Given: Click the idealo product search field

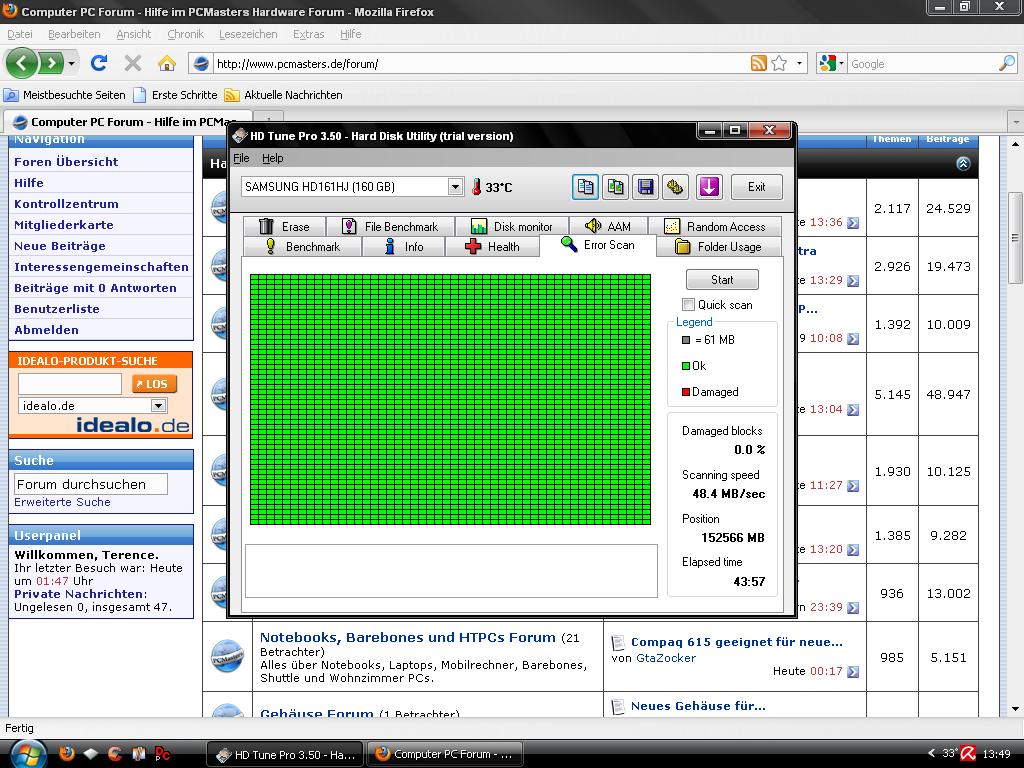Looking at the screenshot, I should pyautogui.click(x=70, y=384).
